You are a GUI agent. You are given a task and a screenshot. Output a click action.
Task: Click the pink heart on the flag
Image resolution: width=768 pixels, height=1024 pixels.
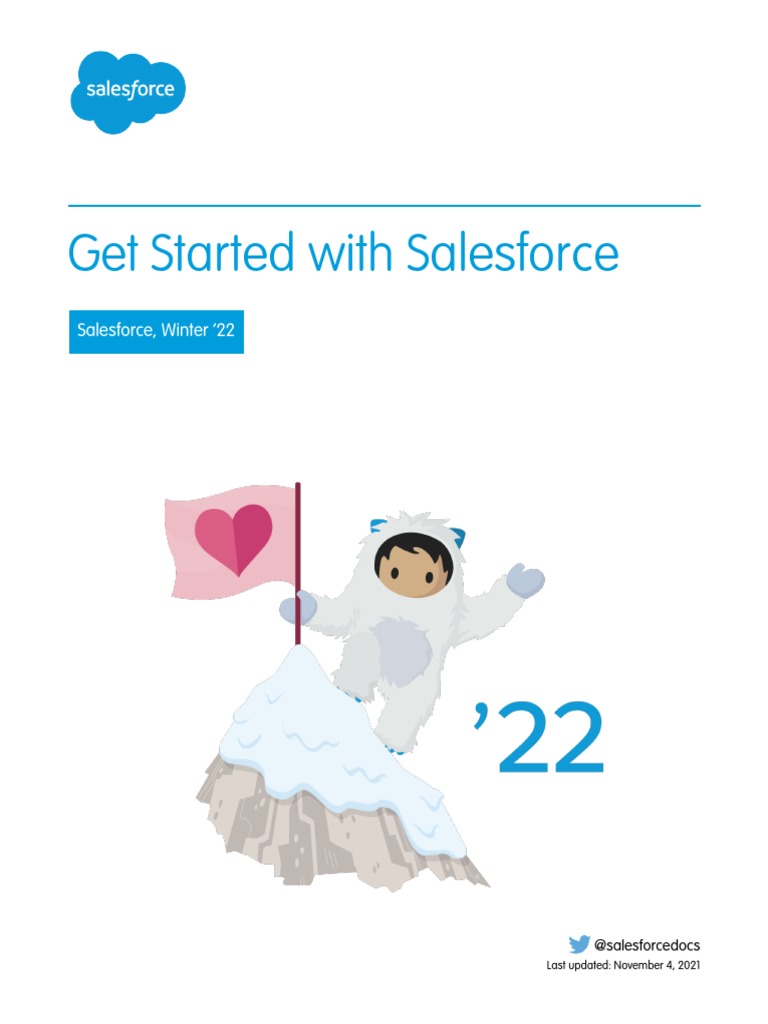pyautogui.click(x=234, y=537)
